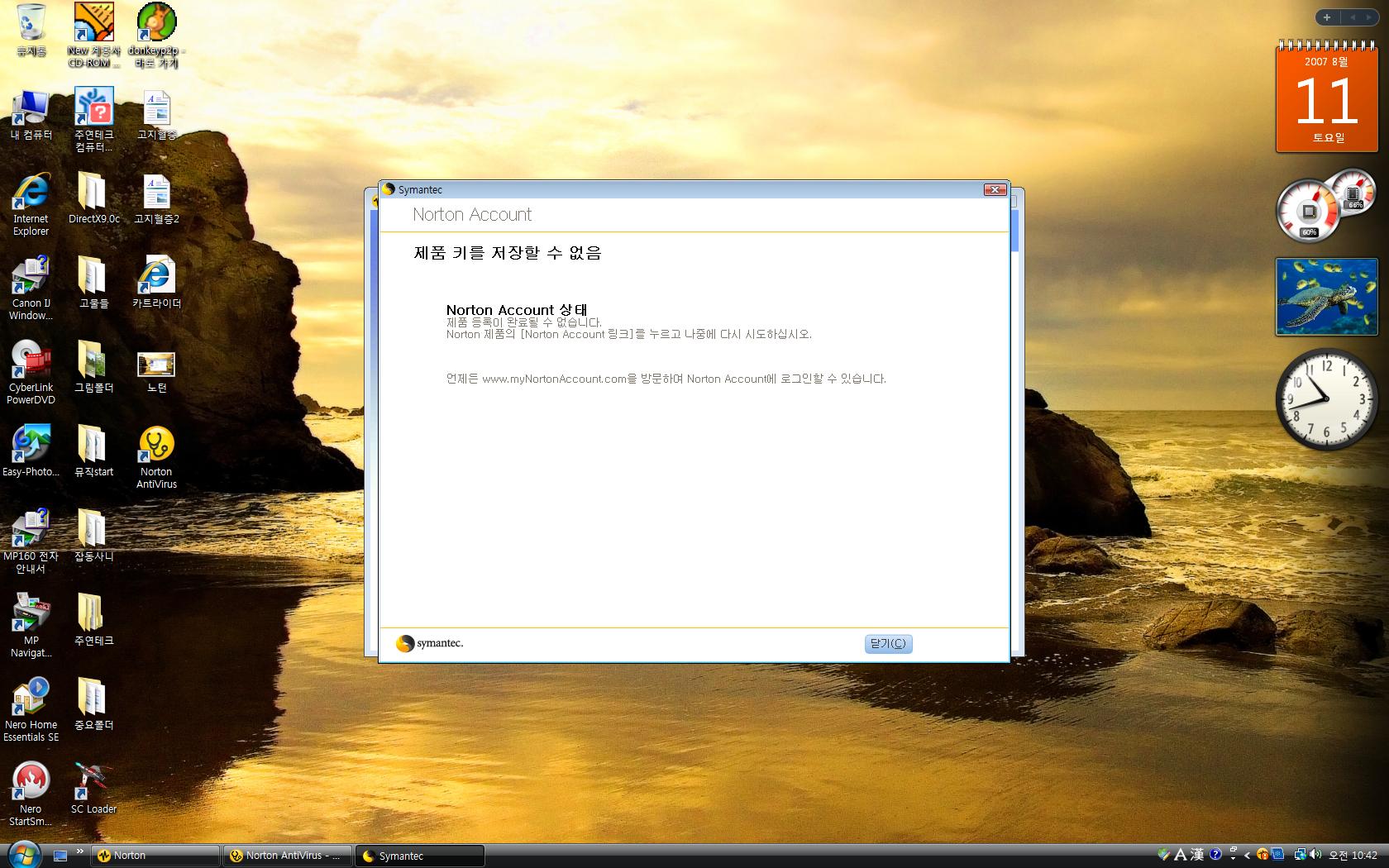Viewport: 1389px width, 868px height.
Task: Open MP160 전자 안내서 icon
Action: (x=31, y=541)
